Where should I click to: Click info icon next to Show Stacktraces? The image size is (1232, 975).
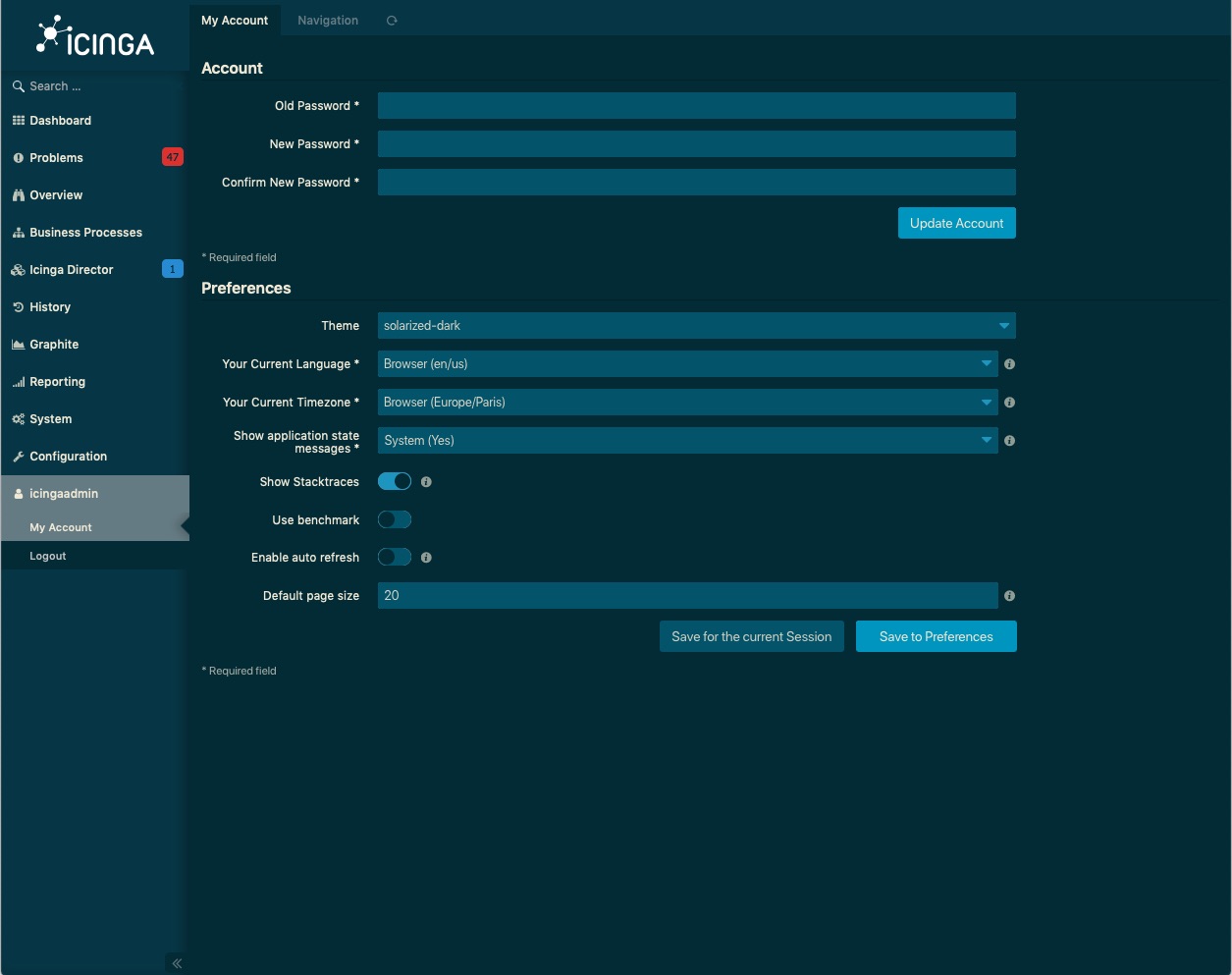[x=426, y=482]
